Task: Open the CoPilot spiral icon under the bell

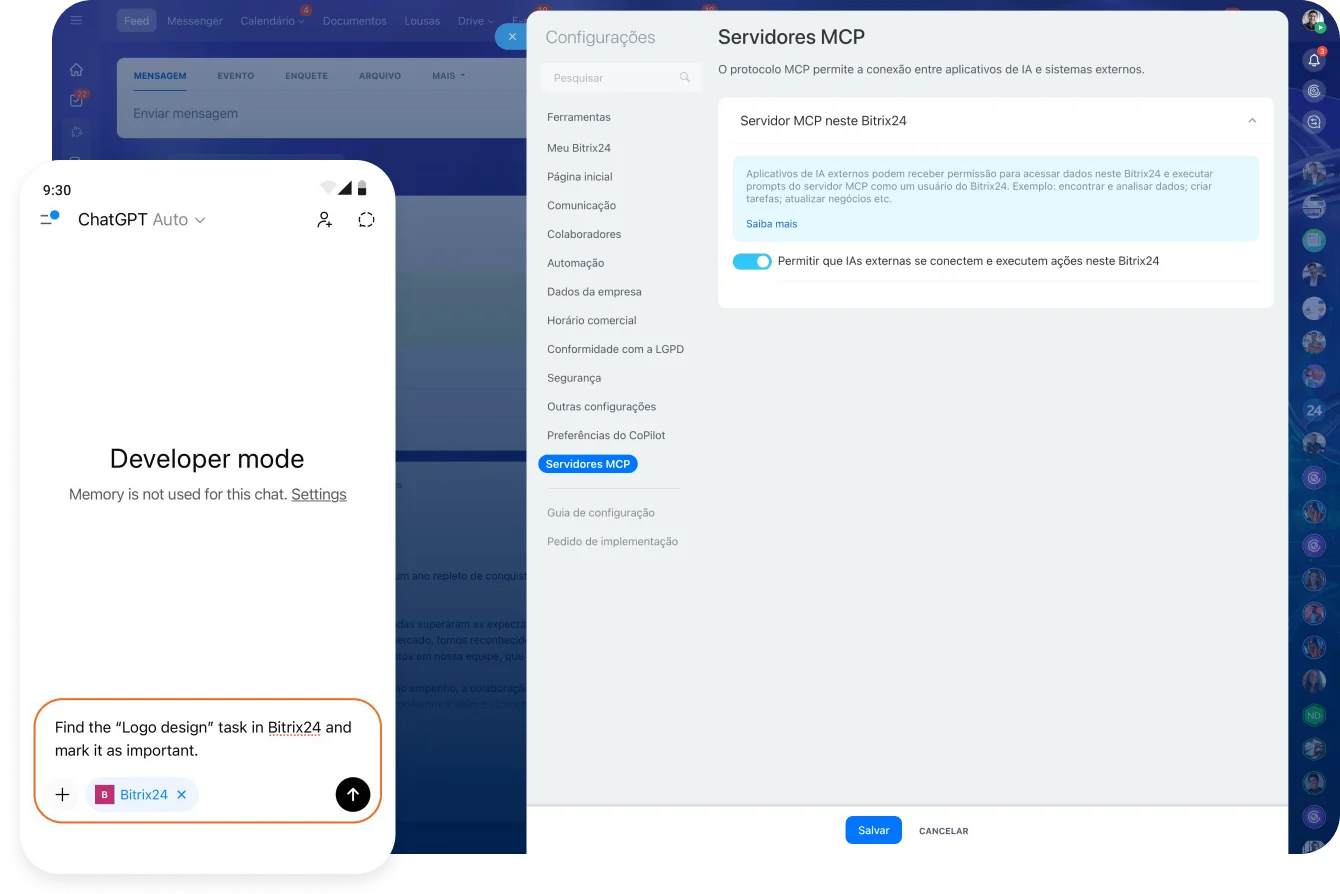Action: (x=1314, y=90)
